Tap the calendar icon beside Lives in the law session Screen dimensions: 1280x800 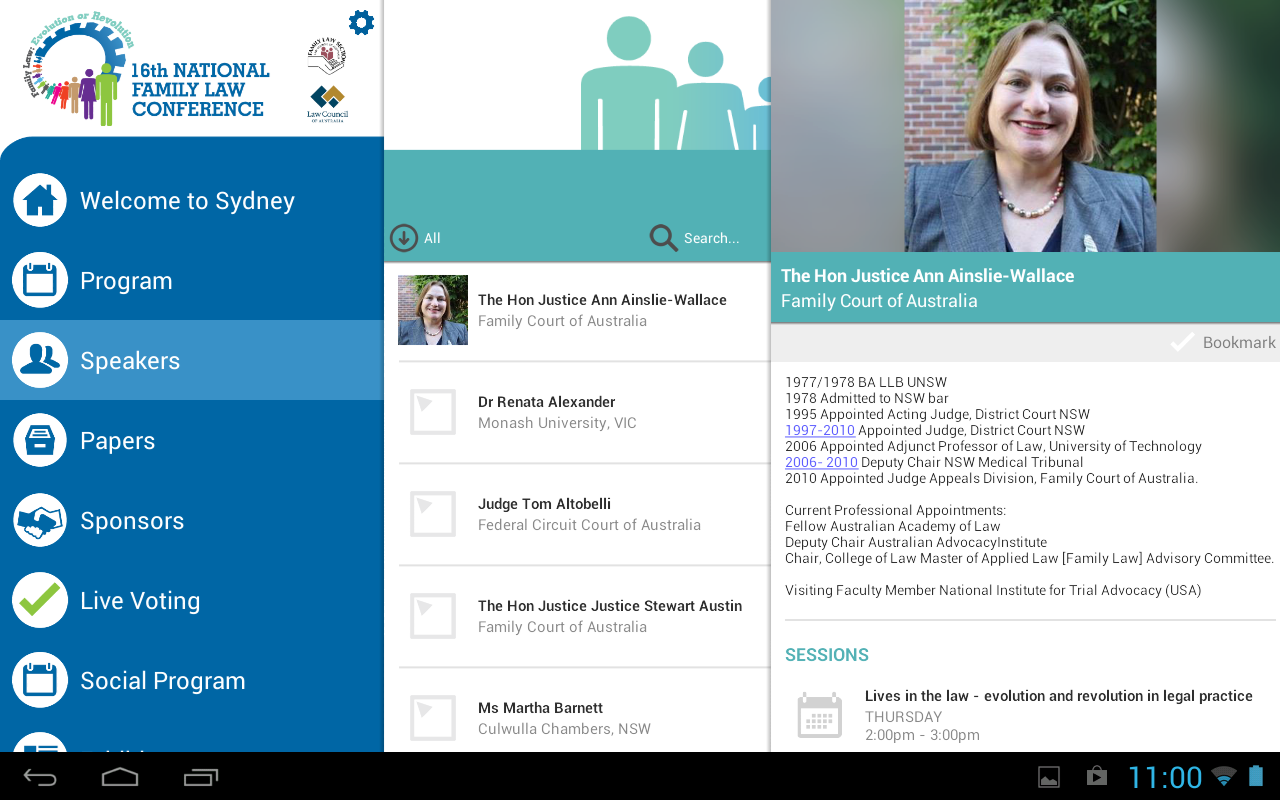point(820,715)
